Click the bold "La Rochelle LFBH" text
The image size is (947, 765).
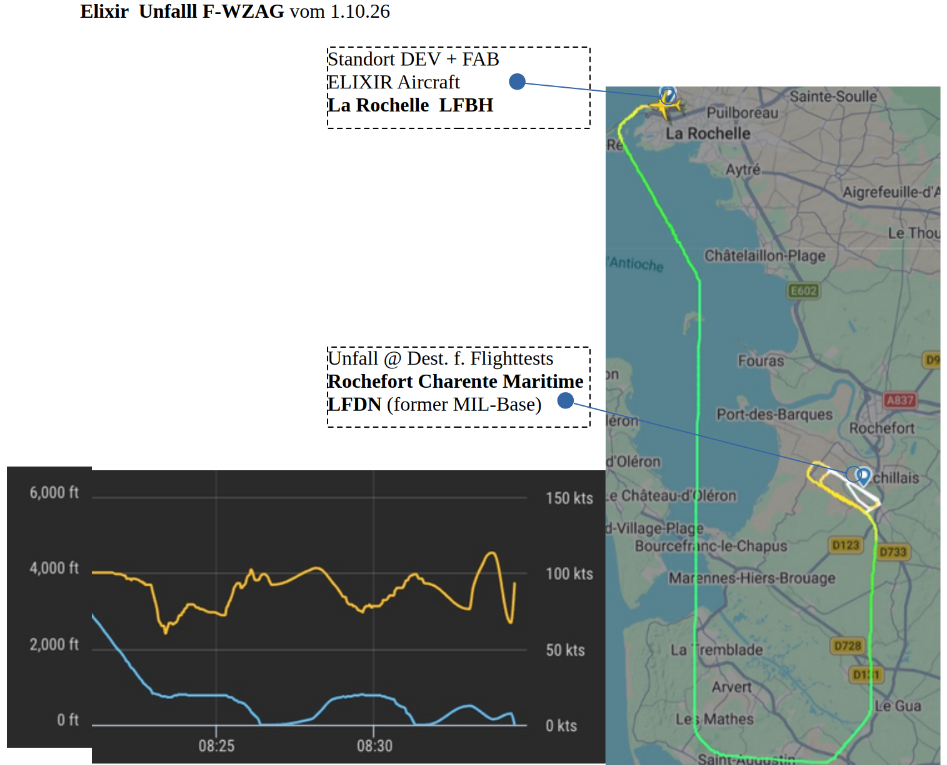(411, 105)
